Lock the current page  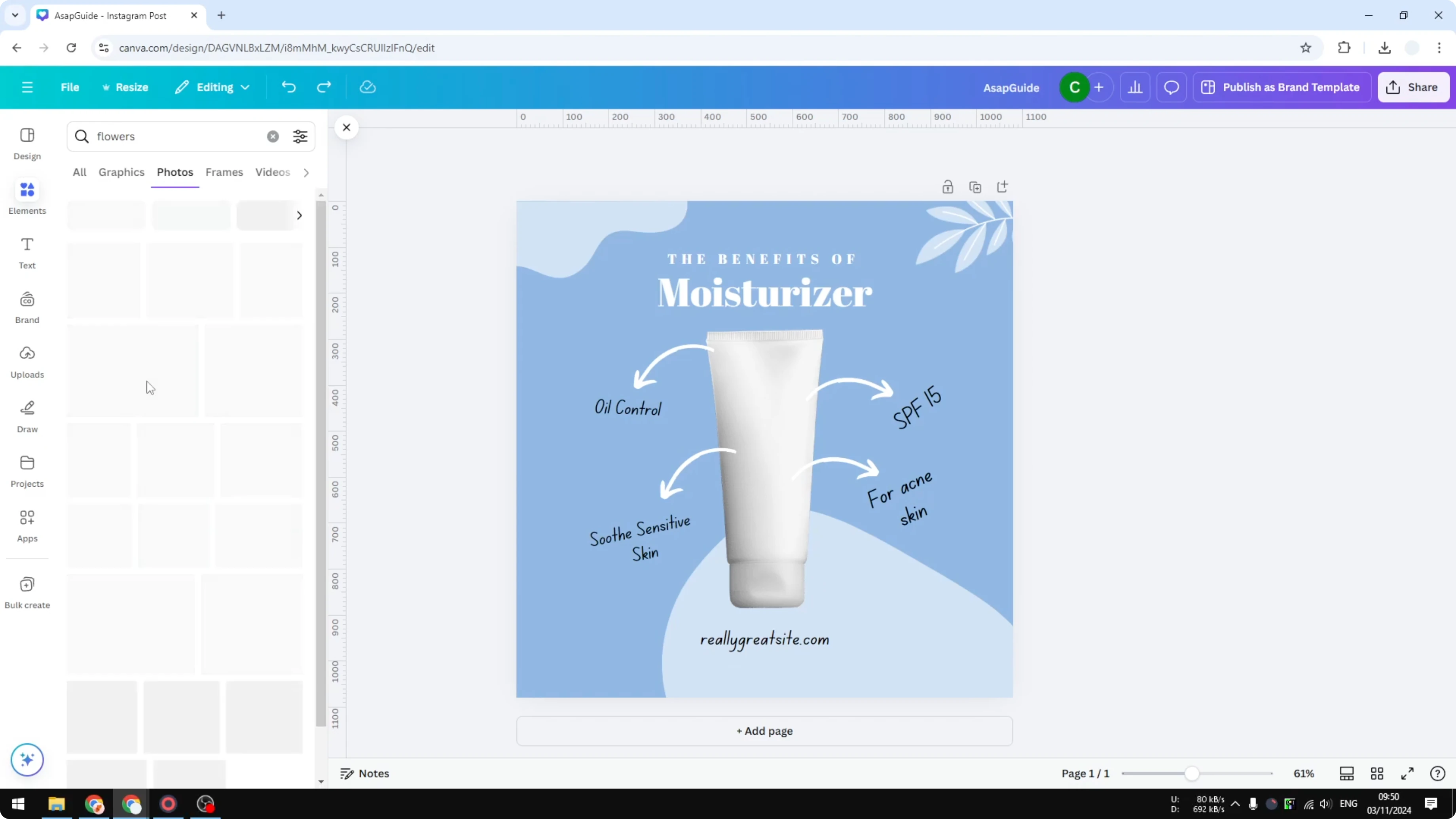tap(948, 186)
